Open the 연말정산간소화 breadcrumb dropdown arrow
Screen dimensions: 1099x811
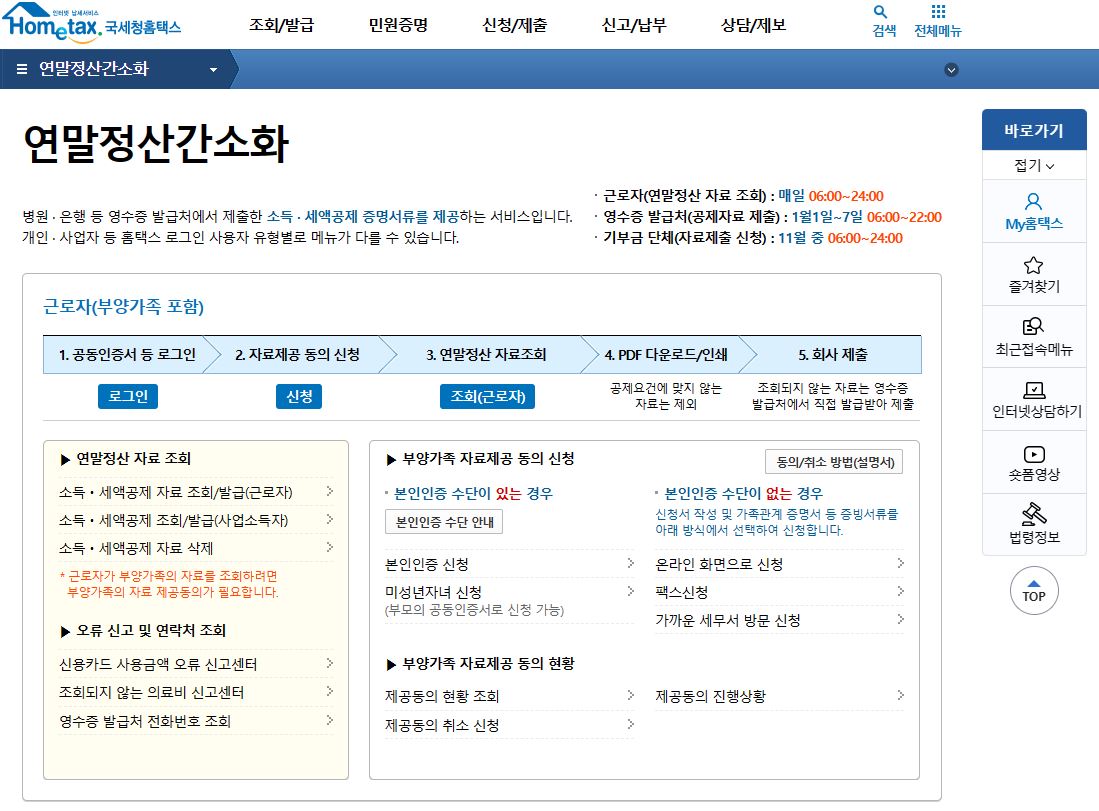(x=211, y=70)
